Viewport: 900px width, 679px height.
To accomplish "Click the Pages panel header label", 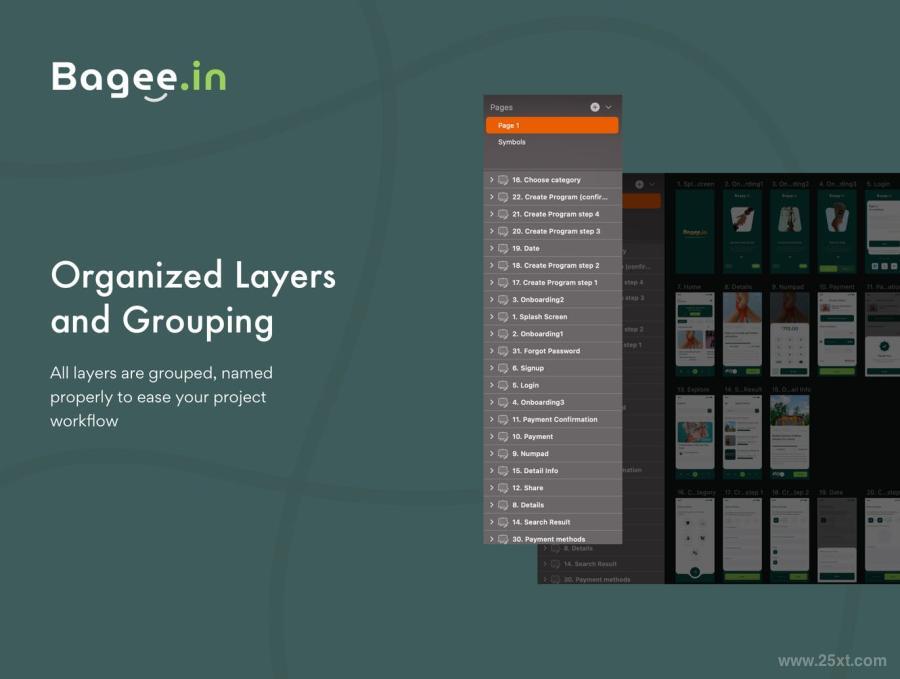I will pyautogui.click(x=501, y=107).
